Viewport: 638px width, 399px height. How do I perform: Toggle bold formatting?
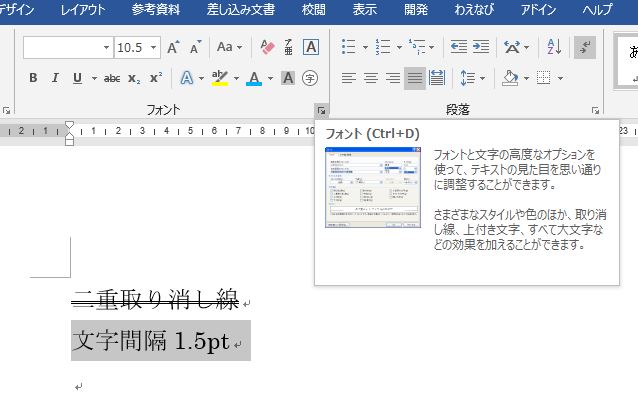(x=33, y=78)
